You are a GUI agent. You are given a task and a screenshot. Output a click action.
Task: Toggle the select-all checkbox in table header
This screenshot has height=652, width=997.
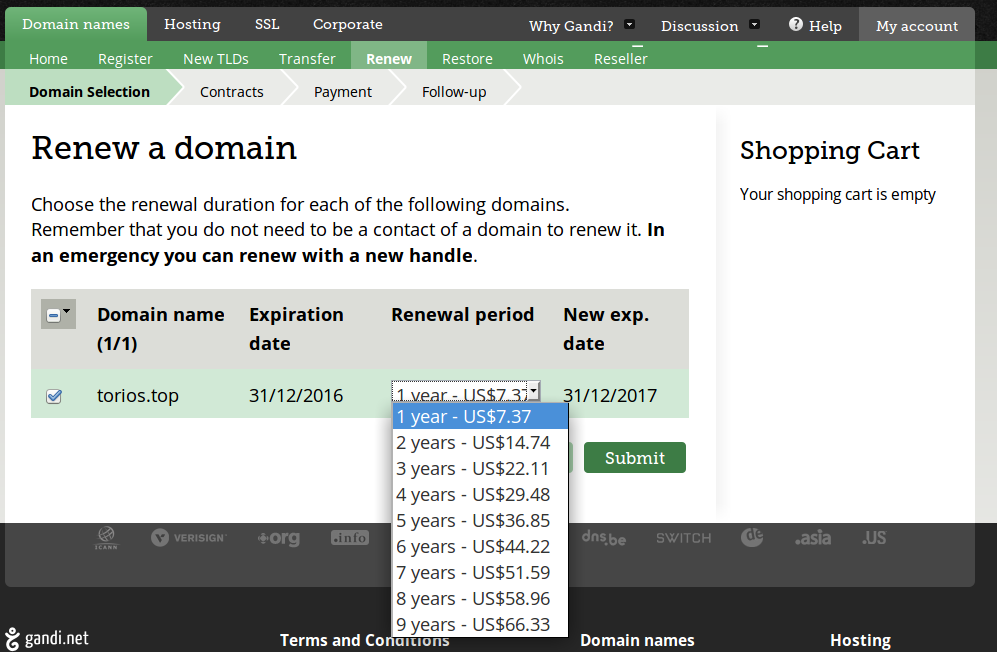(x=54, y=315)
